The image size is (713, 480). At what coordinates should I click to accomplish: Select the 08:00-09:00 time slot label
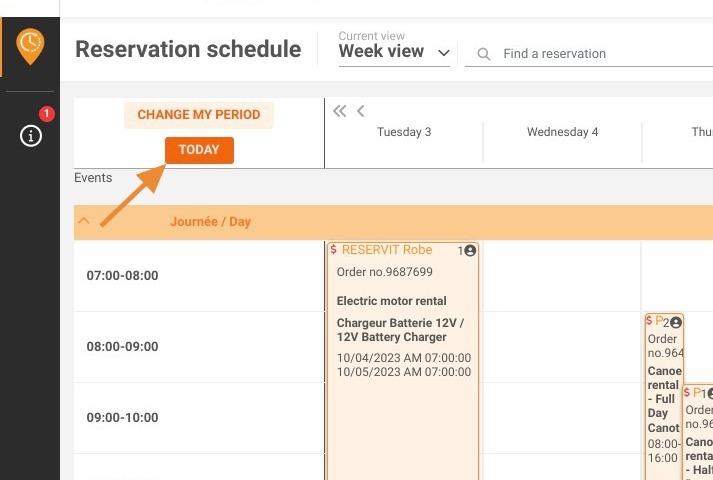[122, 346]
